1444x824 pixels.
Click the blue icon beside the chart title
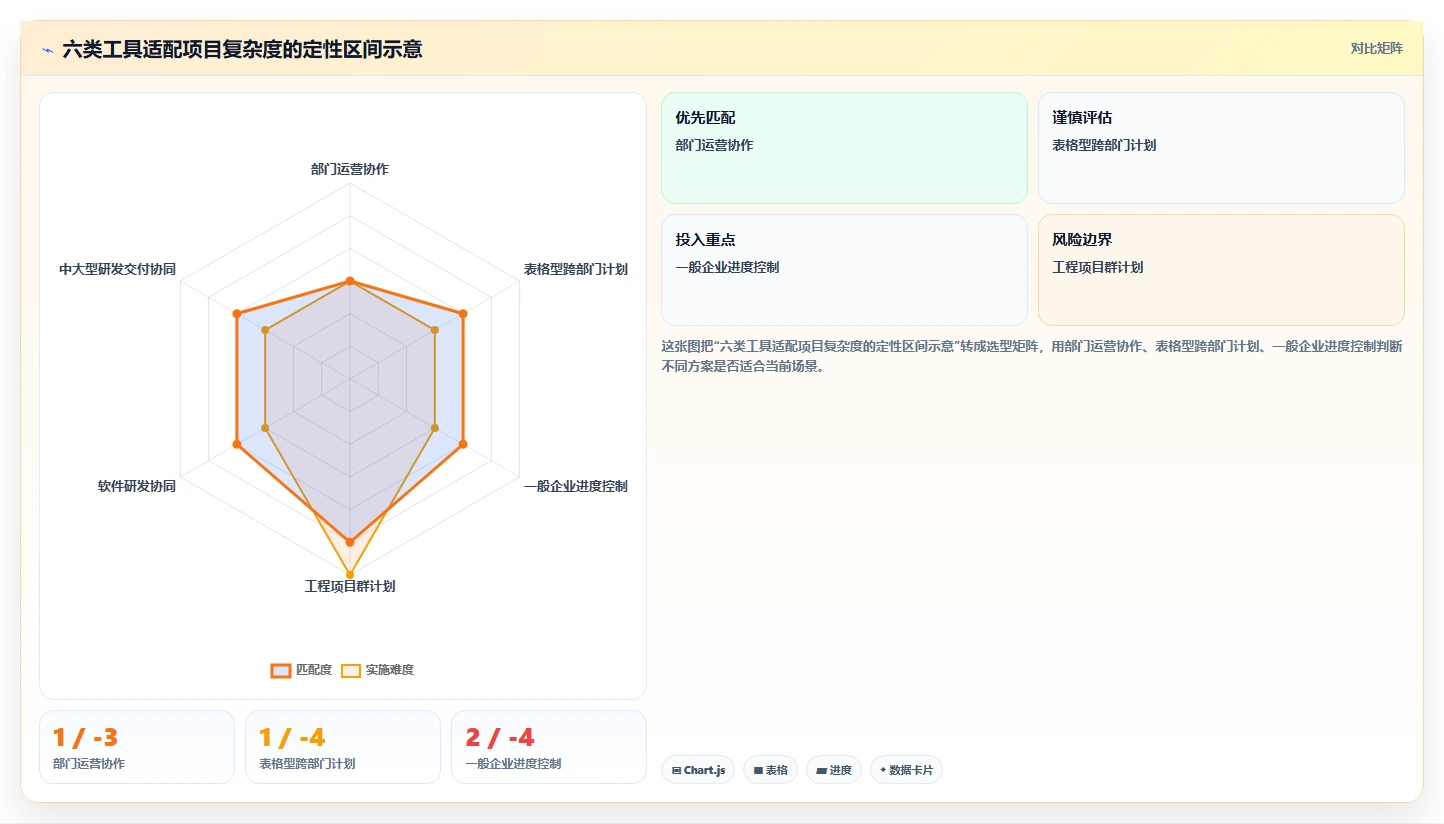point(47,49)
